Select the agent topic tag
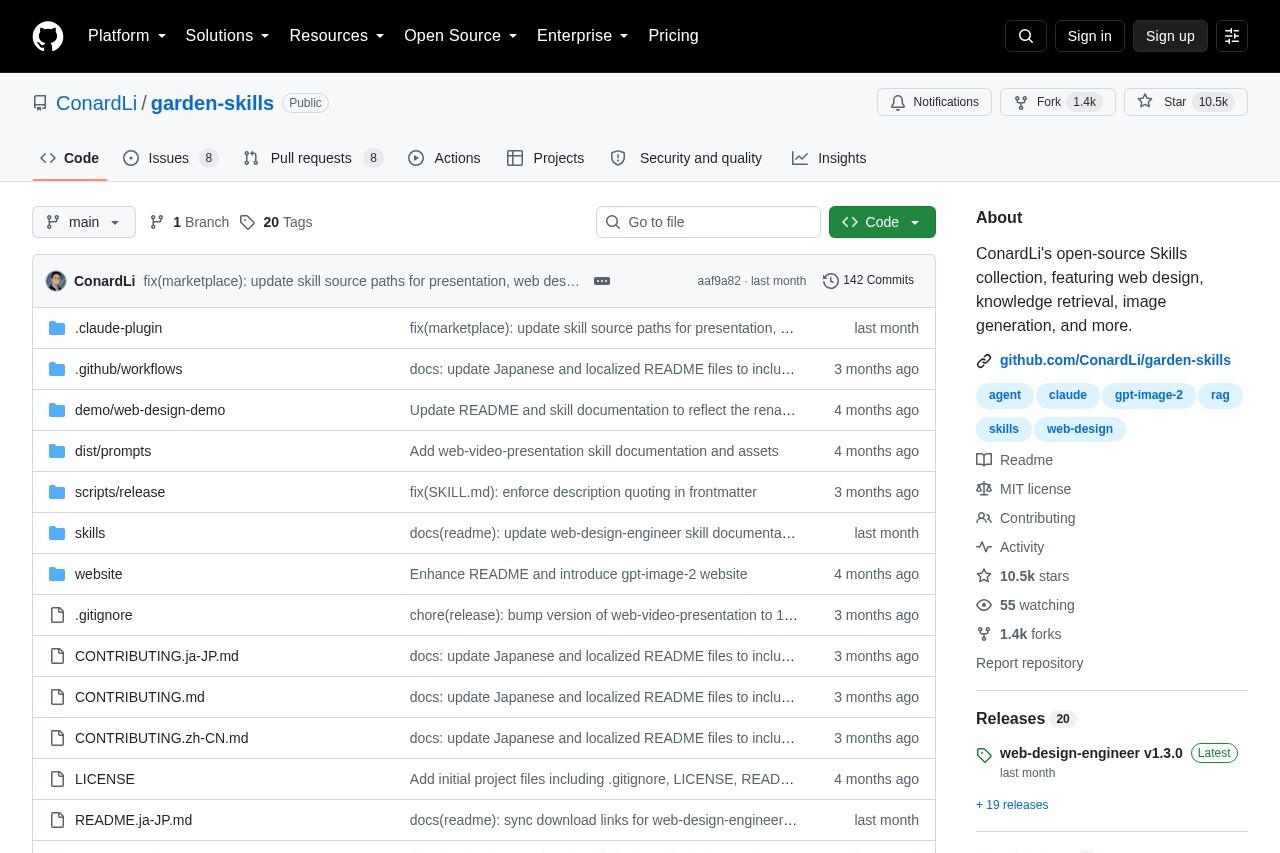Viewport: 1280px width, 853px height. point(1005,395)
